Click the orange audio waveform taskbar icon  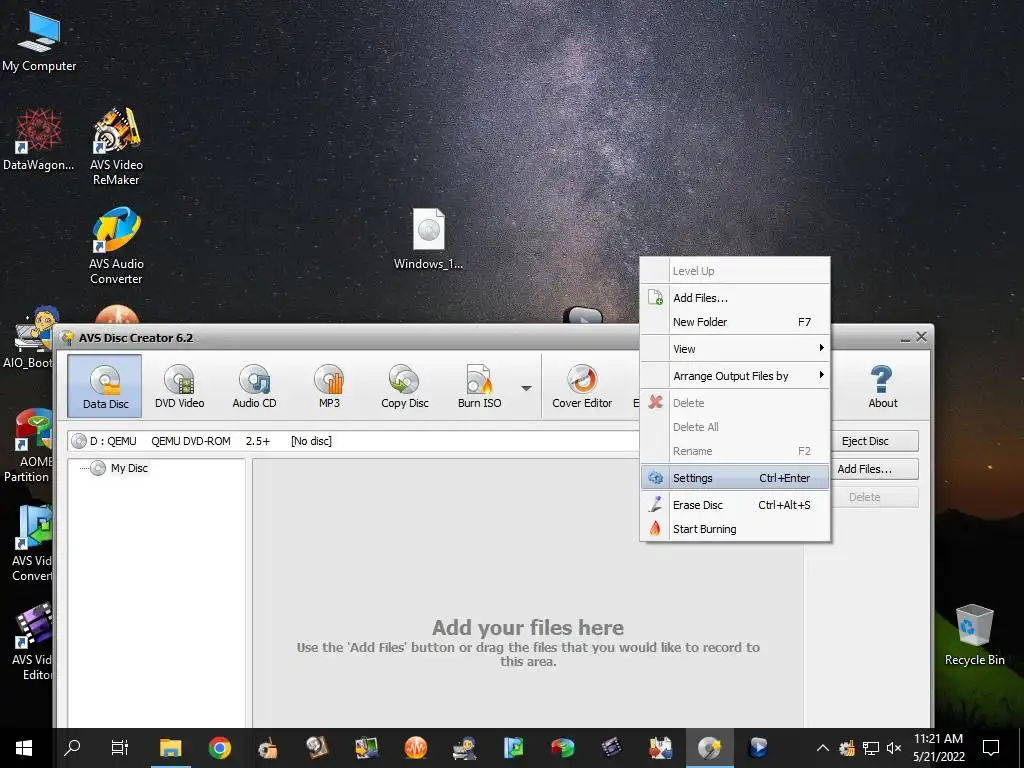point(415,748)
